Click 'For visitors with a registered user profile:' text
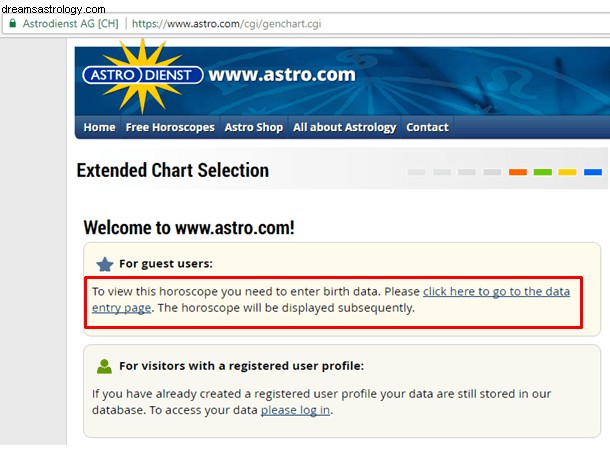 click(241, 366)
